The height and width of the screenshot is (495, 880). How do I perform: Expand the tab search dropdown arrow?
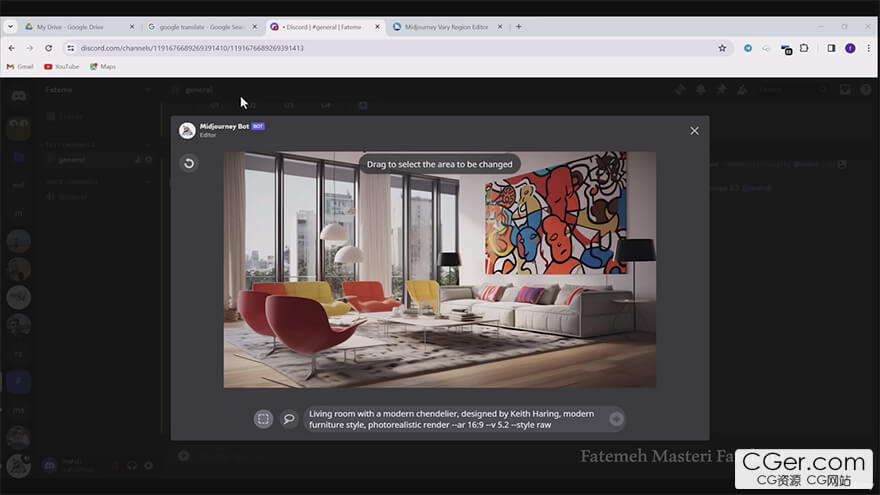coord(10,27)
